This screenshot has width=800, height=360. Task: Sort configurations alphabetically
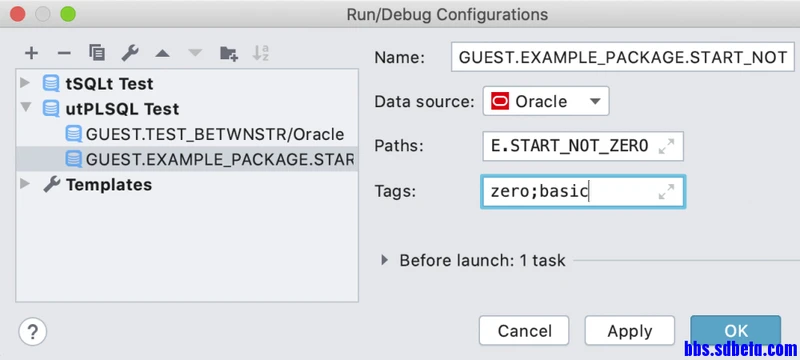pyautogui.click(x=261, y=53)
